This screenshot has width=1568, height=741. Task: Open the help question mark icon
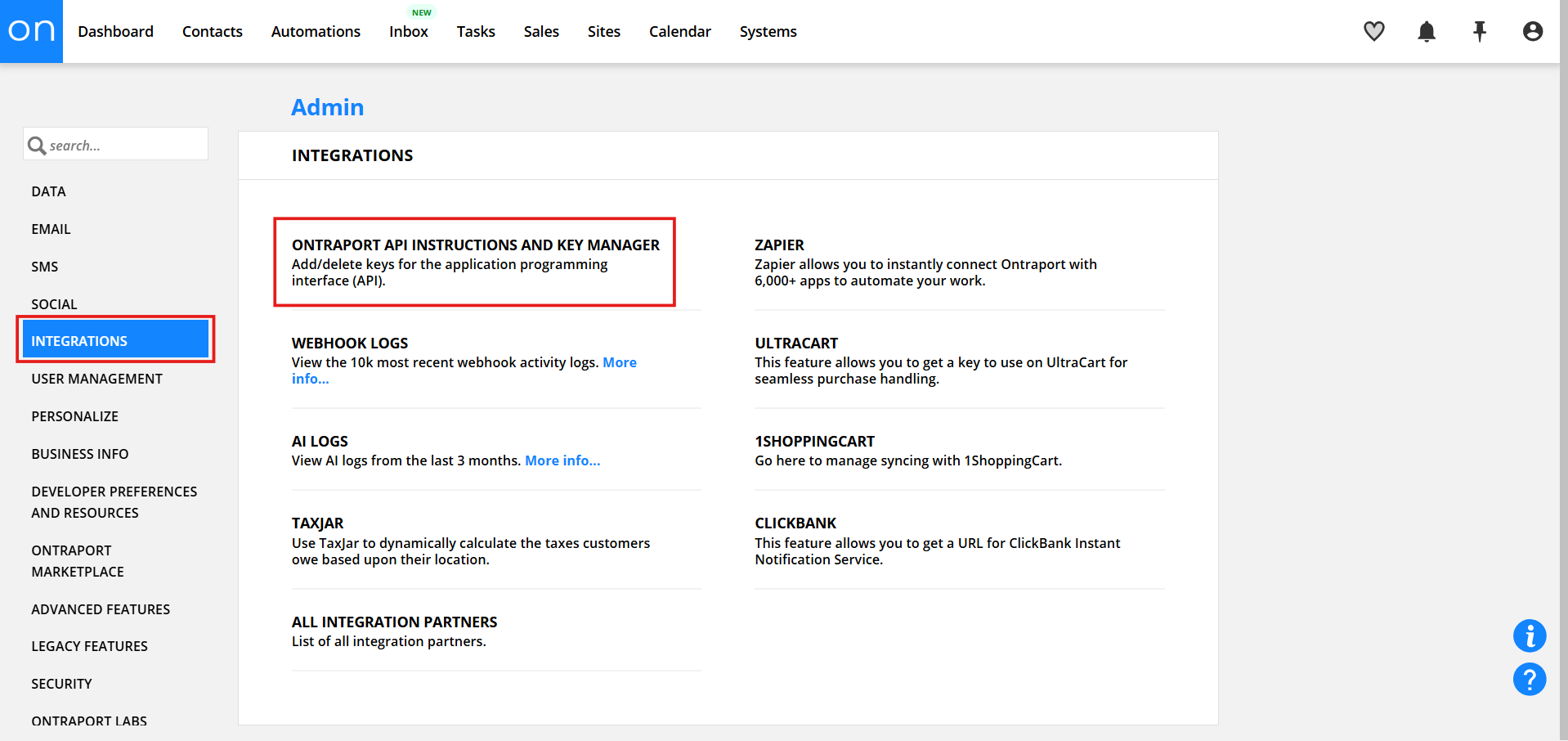[1530, 679]
